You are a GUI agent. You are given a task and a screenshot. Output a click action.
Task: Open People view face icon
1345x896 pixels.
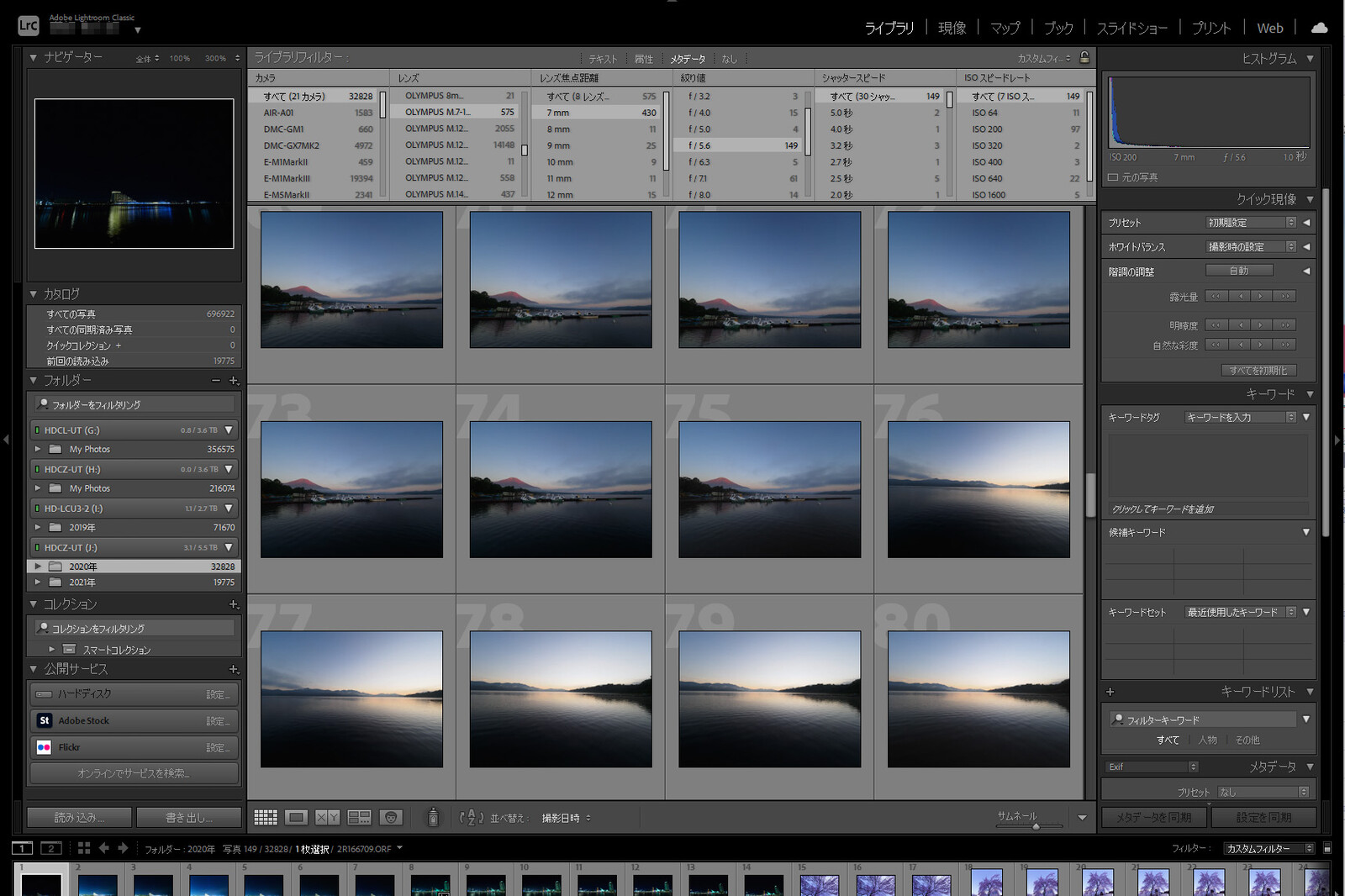point(390,817)
